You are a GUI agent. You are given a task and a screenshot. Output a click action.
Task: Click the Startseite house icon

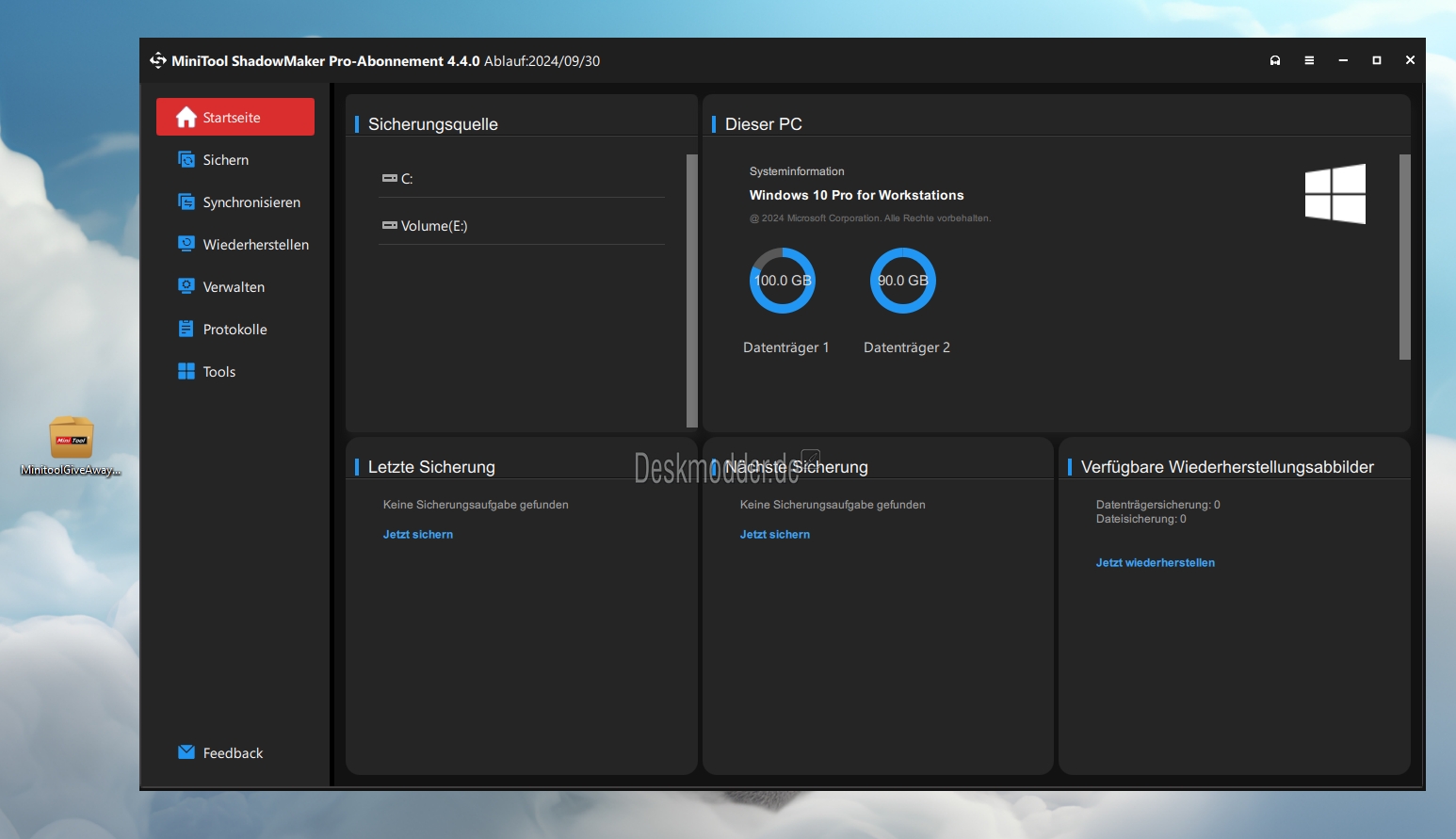point(186,117)
